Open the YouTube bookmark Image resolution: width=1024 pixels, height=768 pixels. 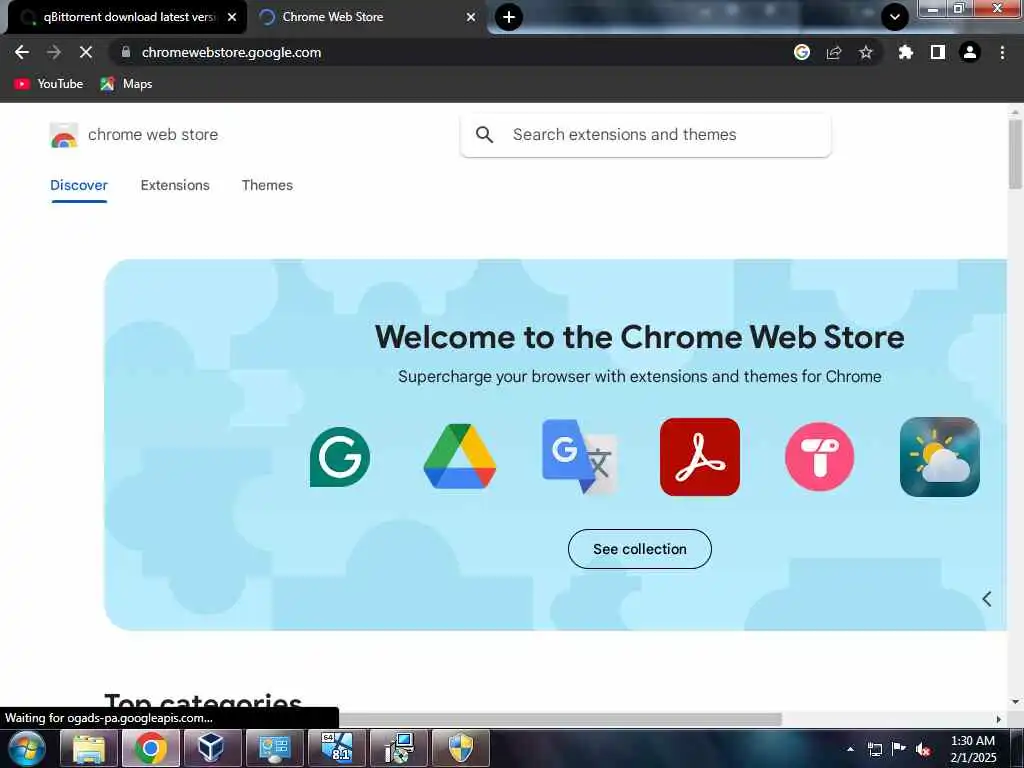coord(49,84)
